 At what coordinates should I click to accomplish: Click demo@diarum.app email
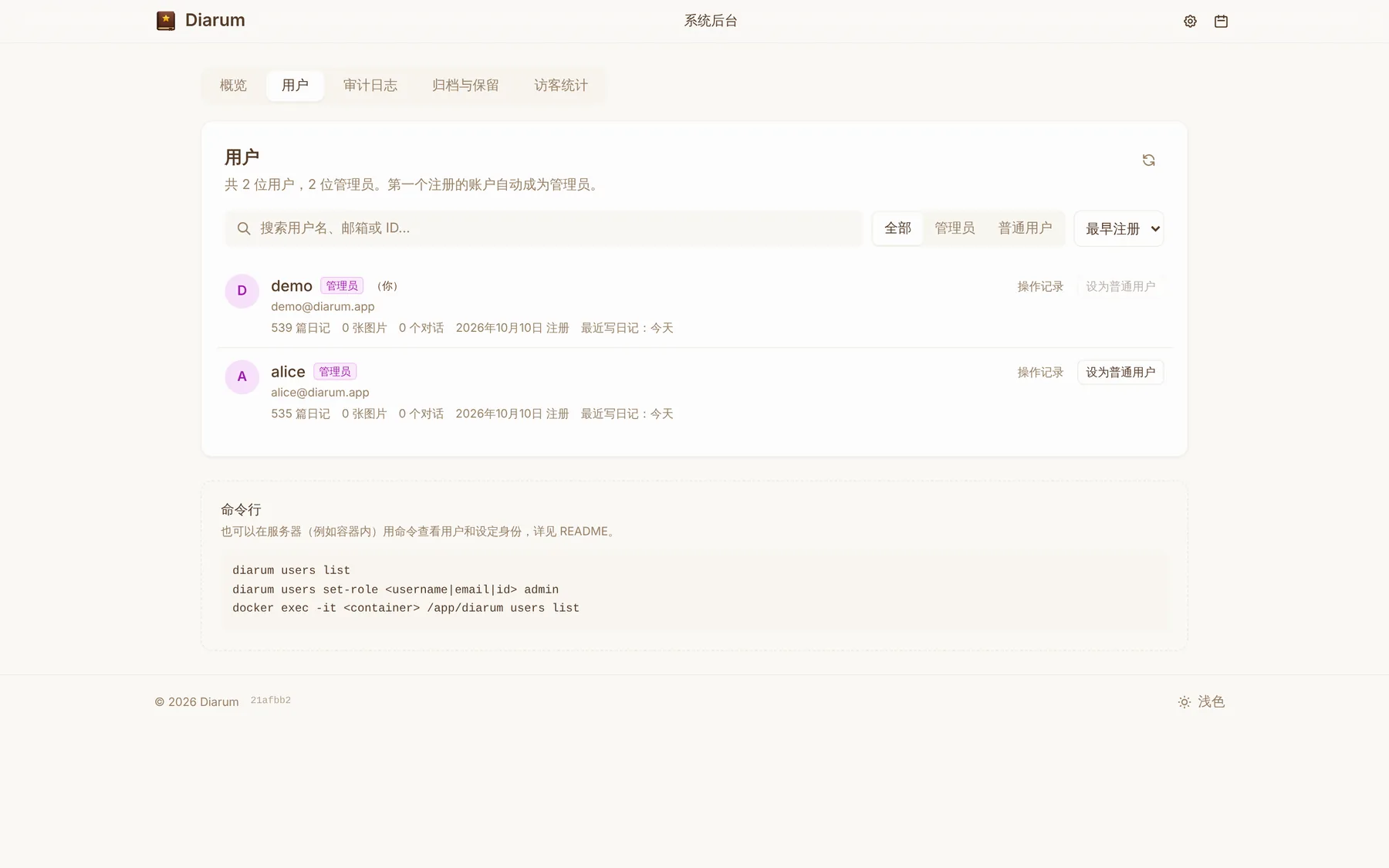coord(323,306)
